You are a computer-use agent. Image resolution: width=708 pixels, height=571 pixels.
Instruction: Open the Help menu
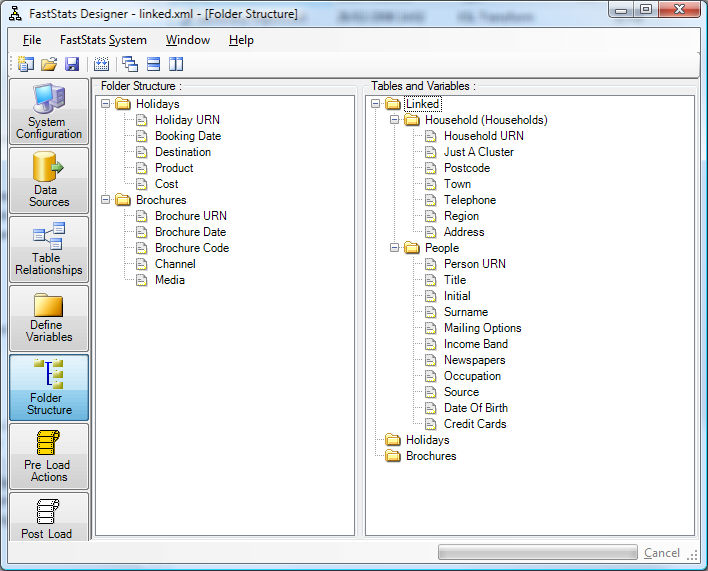(x=241, y=40)
